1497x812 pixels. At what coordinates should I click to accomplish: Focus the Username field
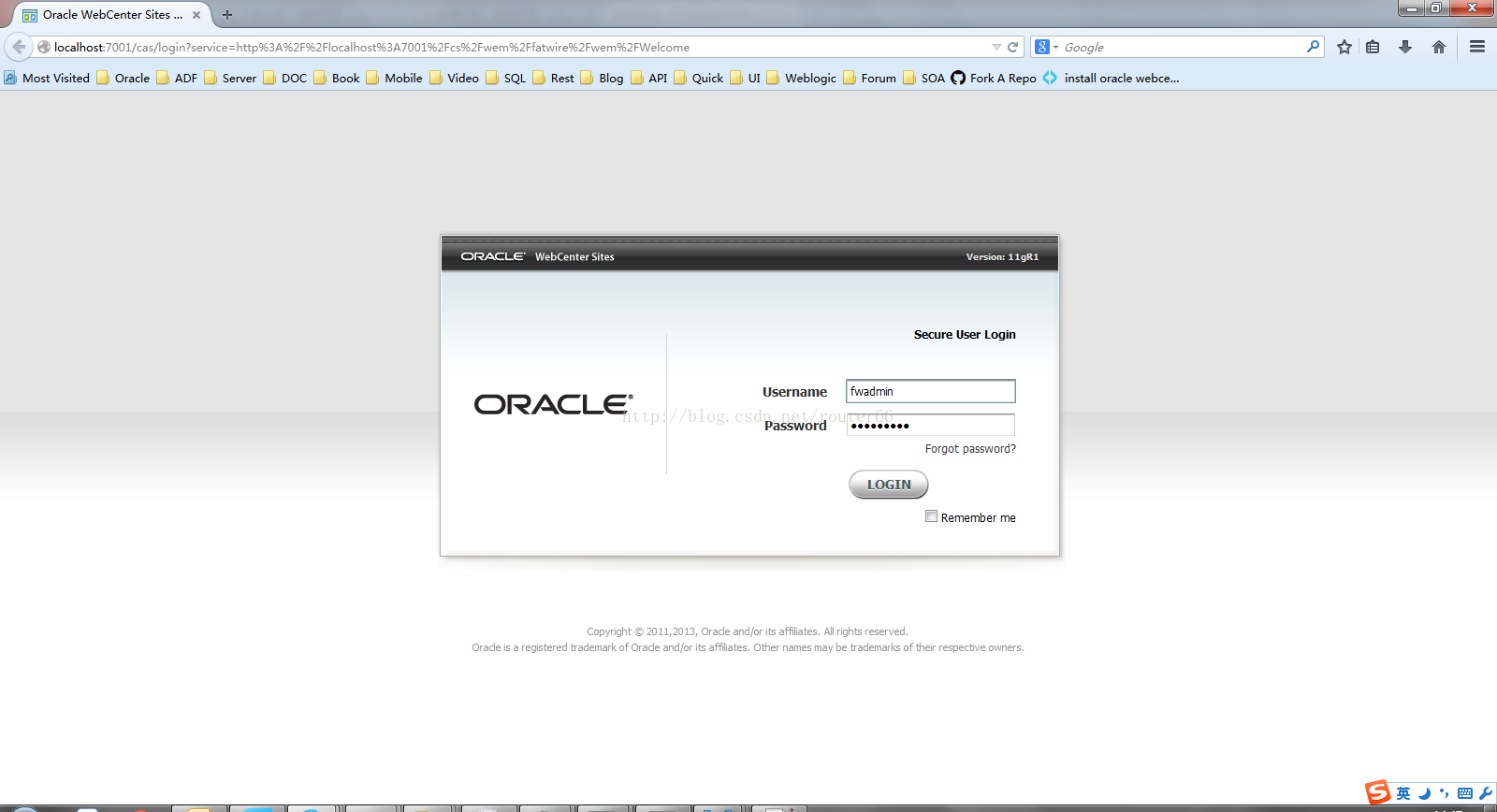pyautogui.click(x=931, y=391)
